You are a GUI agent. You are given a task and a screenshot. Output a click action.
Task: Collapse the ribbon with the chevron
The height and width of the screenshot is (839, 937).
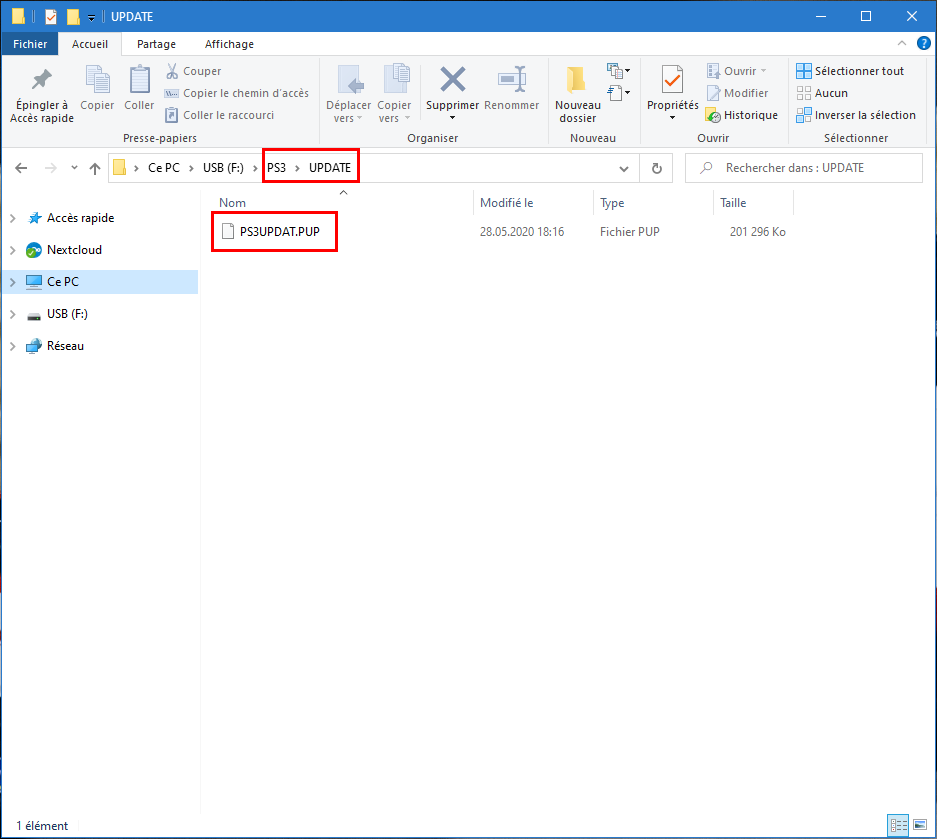(x=902, y=43)
